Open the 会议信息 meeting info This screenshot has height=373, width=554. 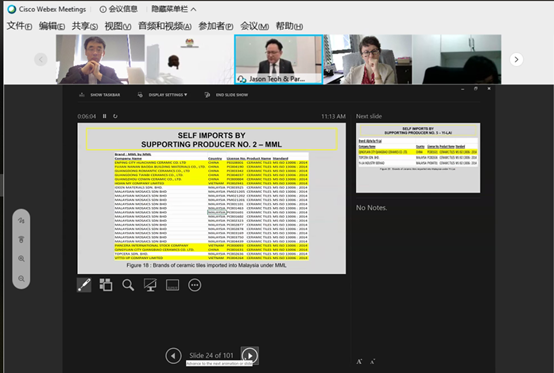tap(119, 9)
